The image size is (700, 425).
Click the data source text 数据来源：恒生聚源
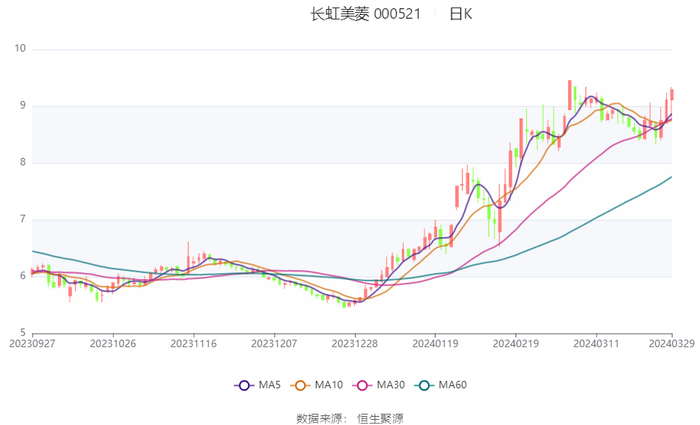[350, 418]
